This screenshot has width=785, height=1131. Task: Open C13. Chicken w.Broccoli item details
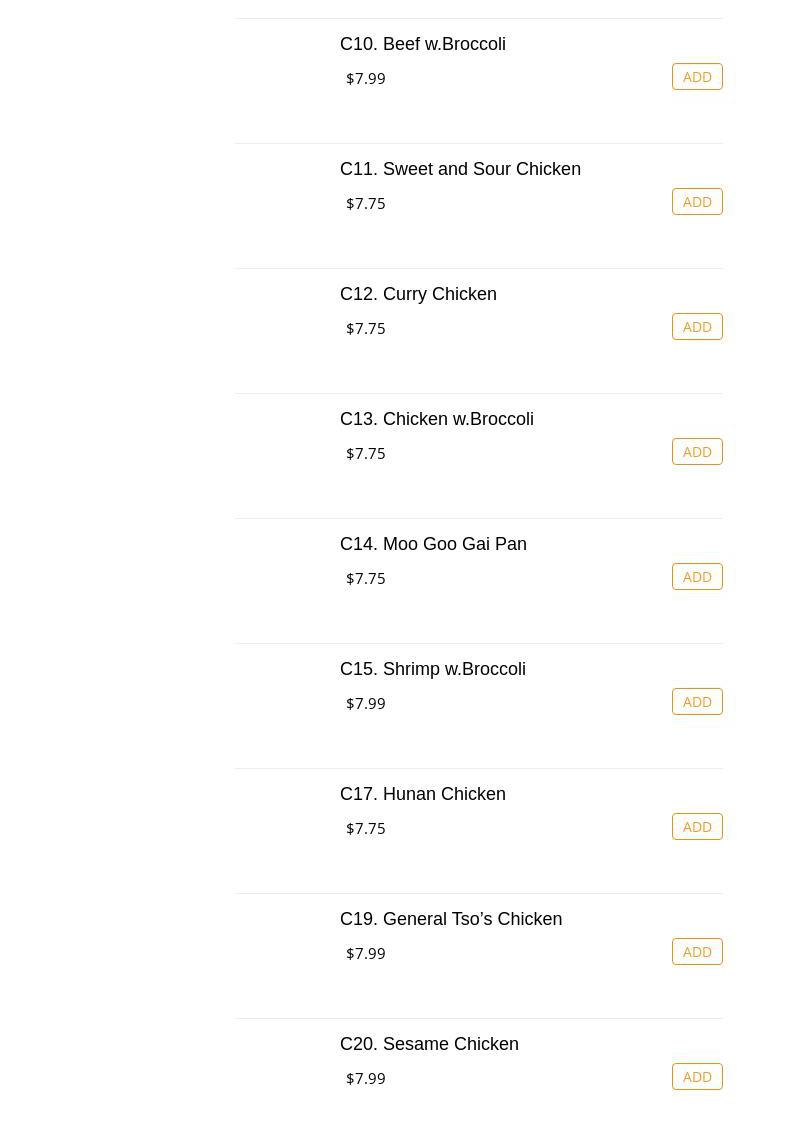coord(436,419)
